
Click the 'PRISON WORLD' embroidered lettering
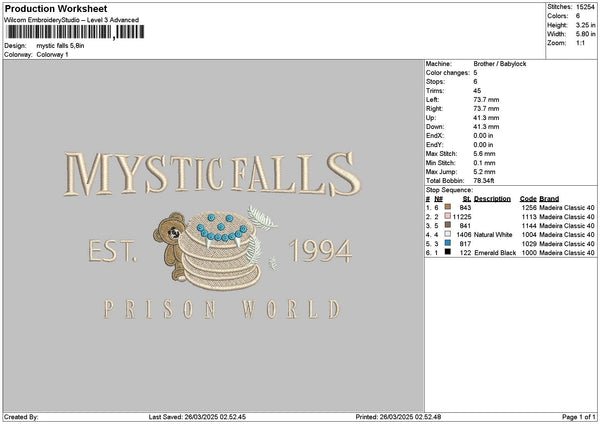click(x=222, y=309)
